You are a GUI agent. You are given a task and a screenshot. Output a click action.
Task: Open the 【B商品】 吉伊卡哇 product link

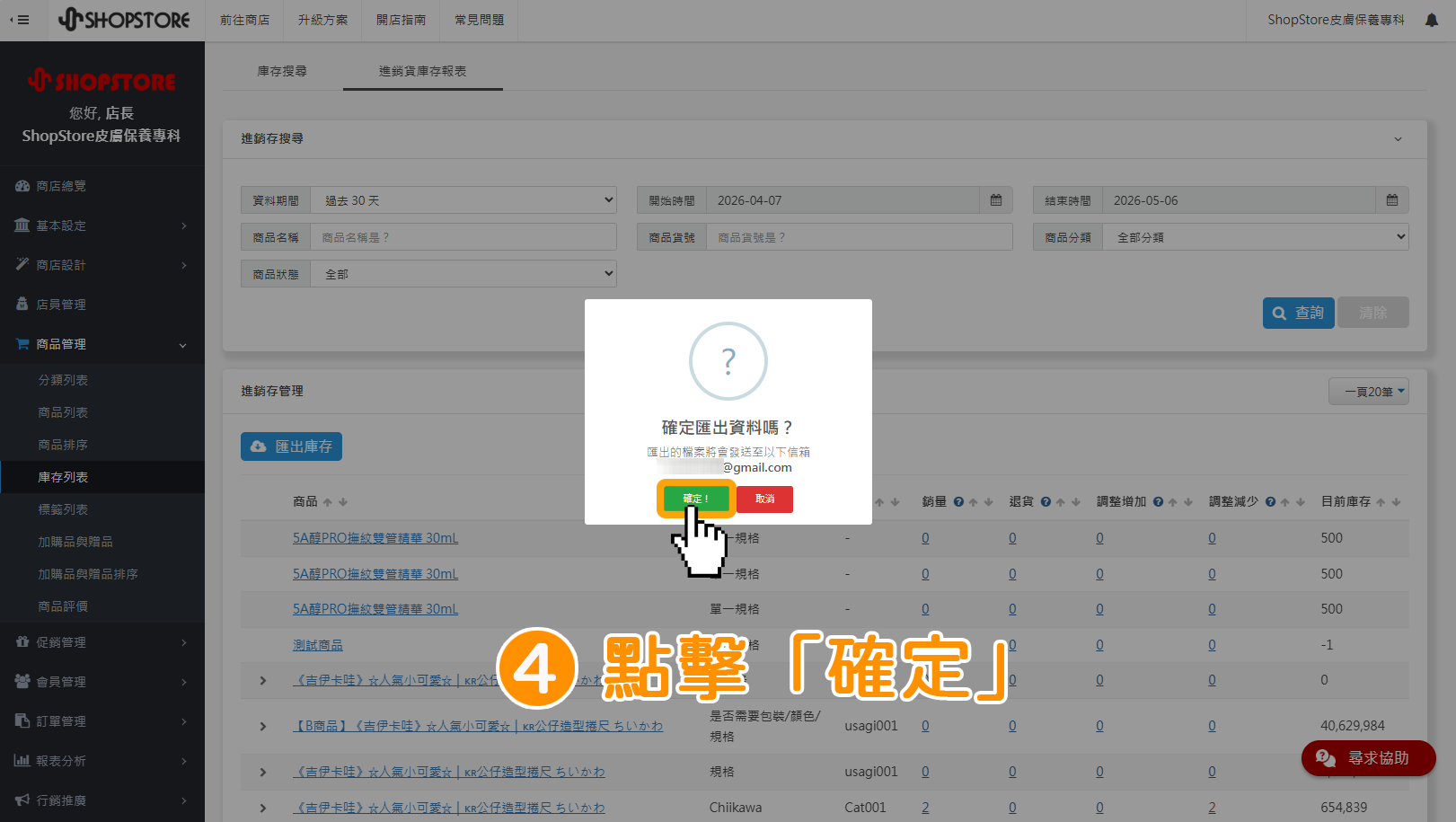pyautogui.click(x=478, y=726)
